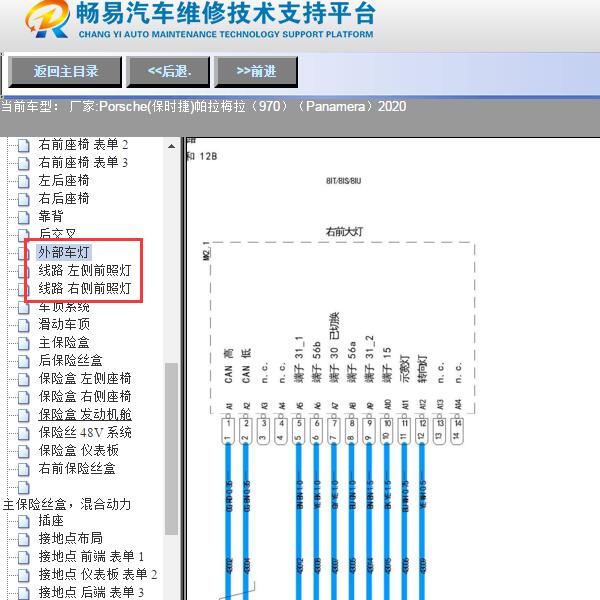Click the page icon beside 左后座椅

coord(24,181)
